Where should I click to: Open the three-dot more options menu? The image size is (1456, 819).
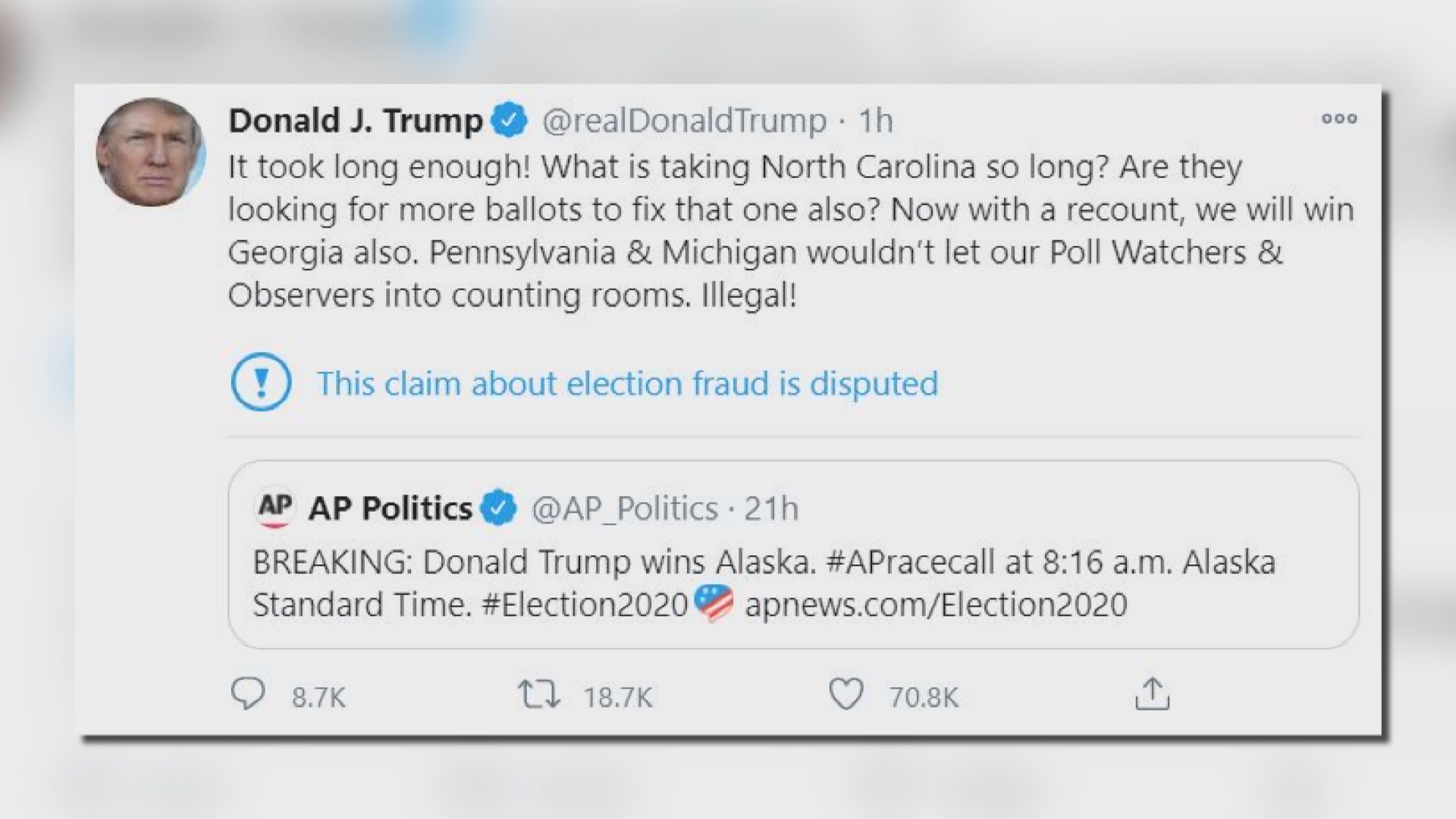click(x=1339, y=118)
